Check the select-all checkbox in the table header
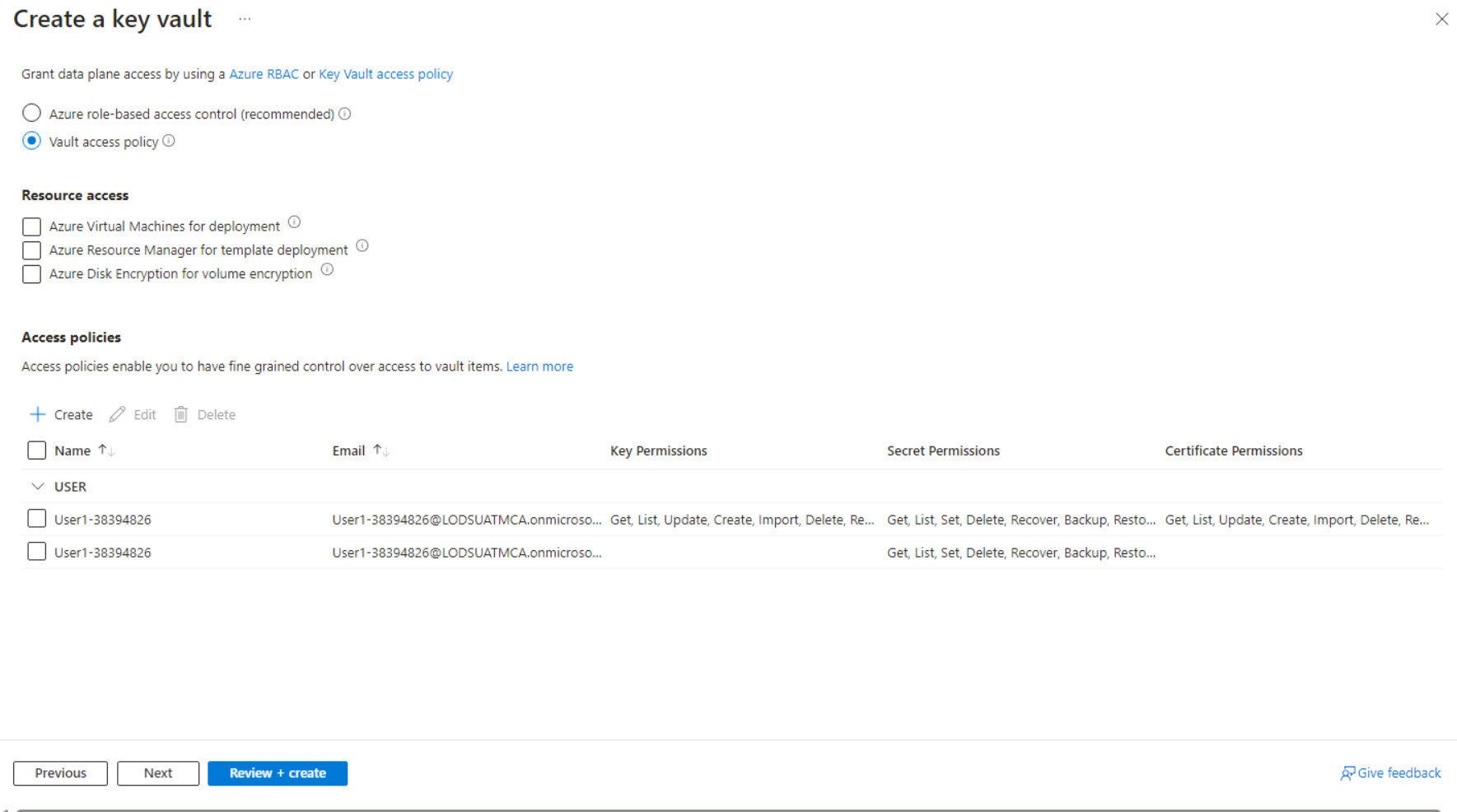The height and width of the screenshot is (812, 1457). (x=36, y=450)
